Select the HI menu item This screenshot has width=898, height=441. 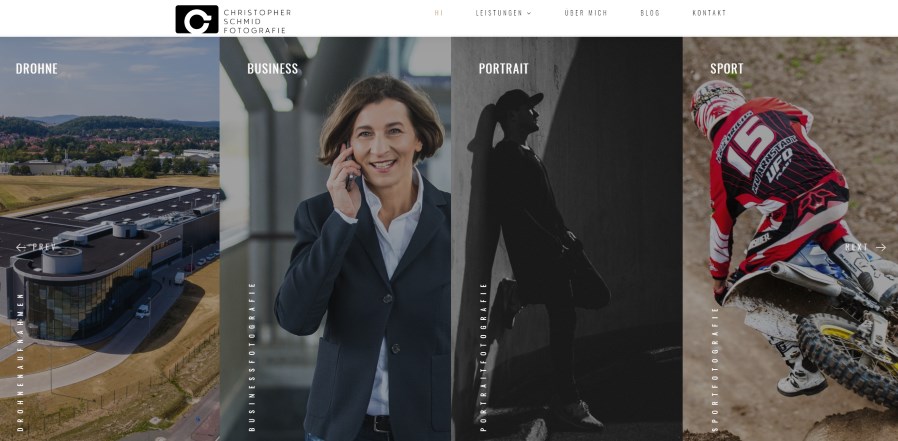click(439, 13)
